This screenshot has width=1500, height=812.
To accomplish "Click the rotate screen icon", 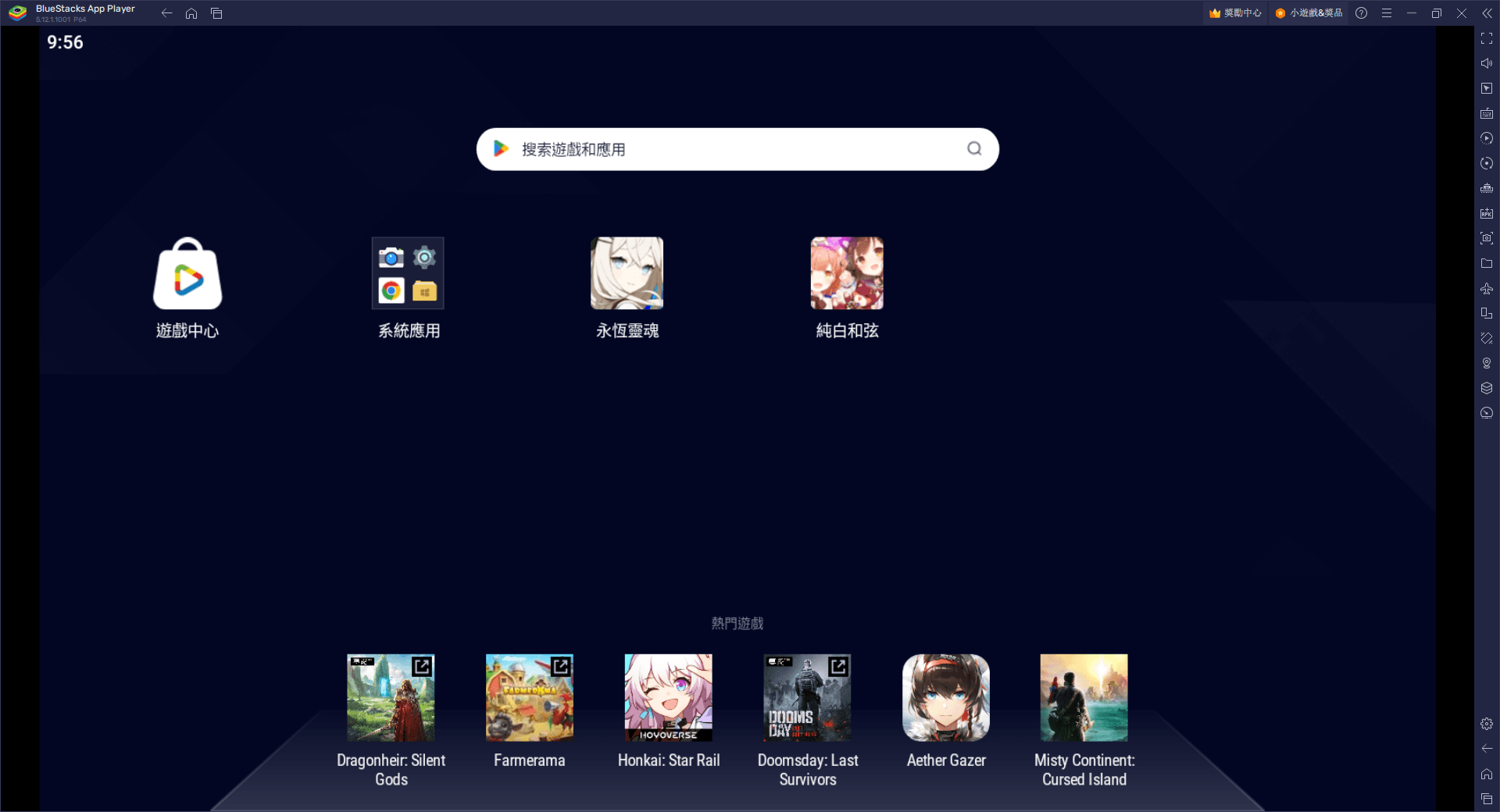I will [x=1487, y=338].
